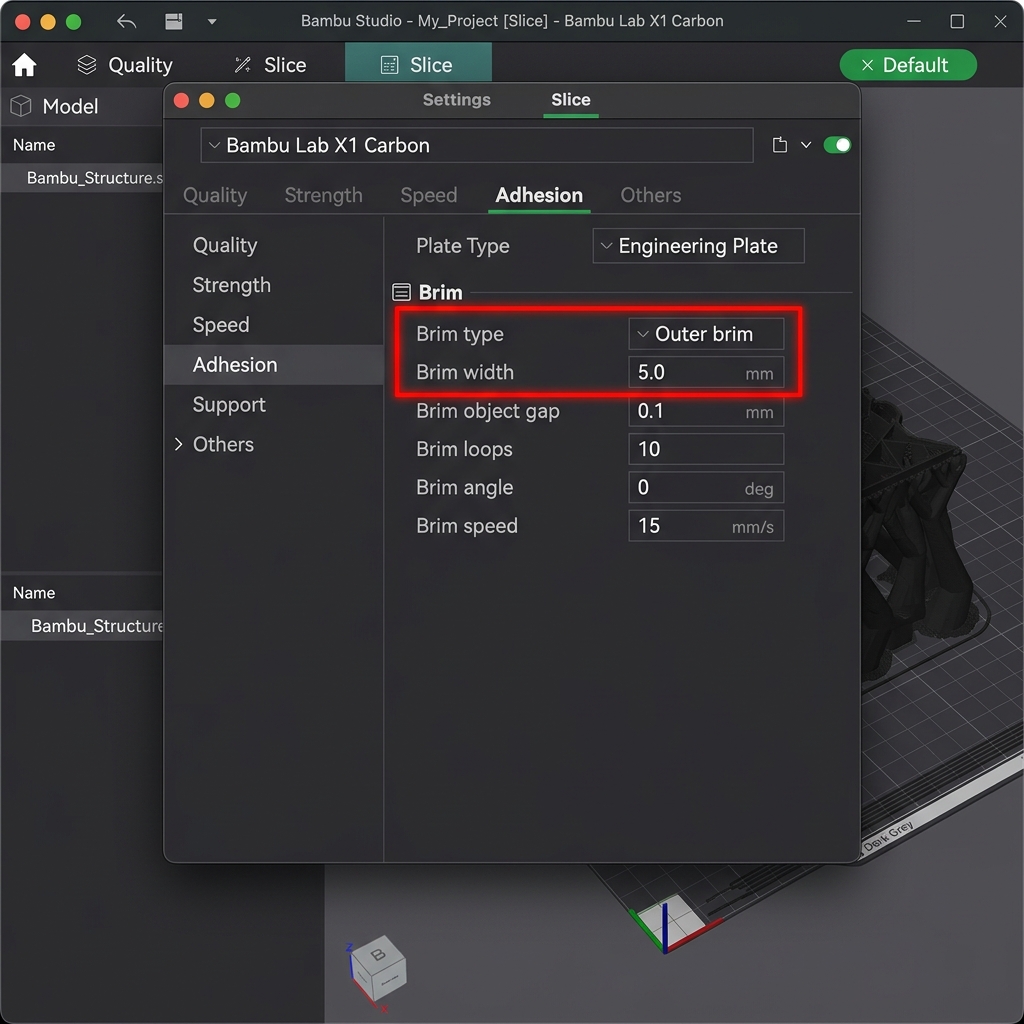Image resolution: width=1024 pixels, height=1024 pixels.
Task: Open the Bambu Lab X1 Carbon dropdown
Action: pyautogui.click(x=477, y=145)
